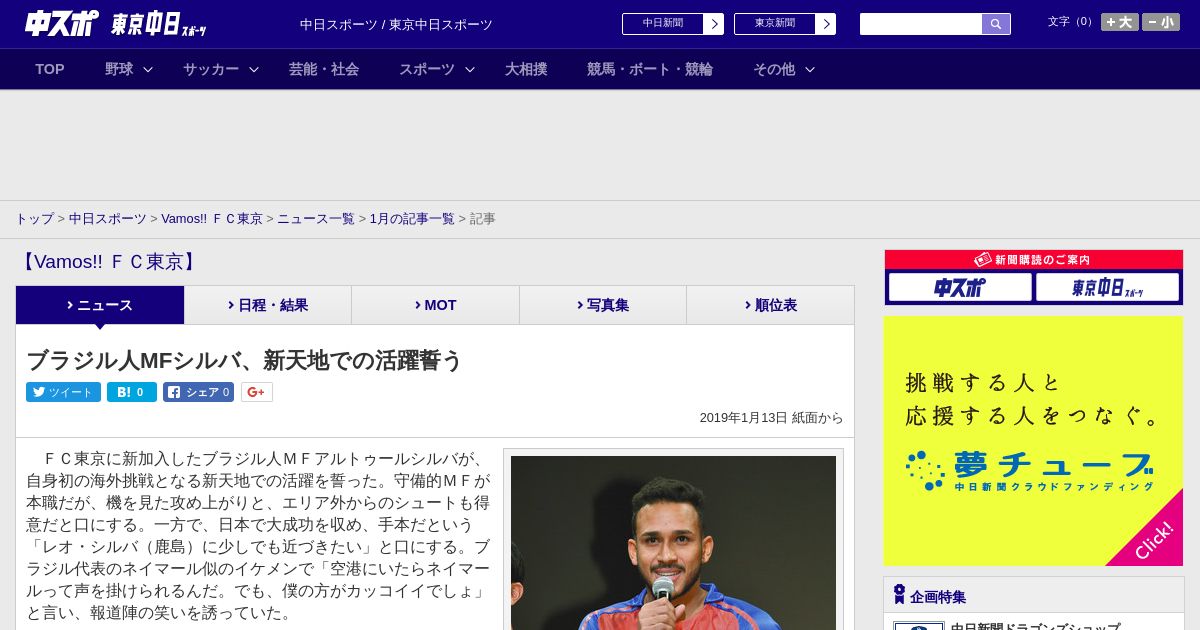1200x630 pixels.
Task: Open the 東京新聞 link arrow
Action: click(x=826, y=24)
